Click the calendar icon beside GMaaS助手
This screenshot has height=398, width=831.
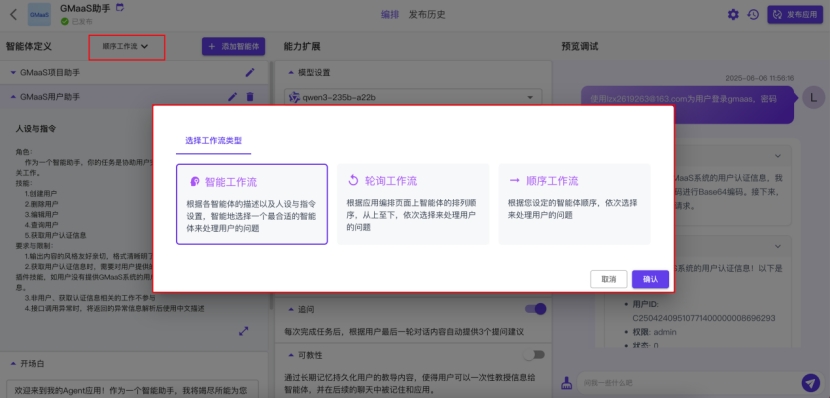click(x=120, y=7)
